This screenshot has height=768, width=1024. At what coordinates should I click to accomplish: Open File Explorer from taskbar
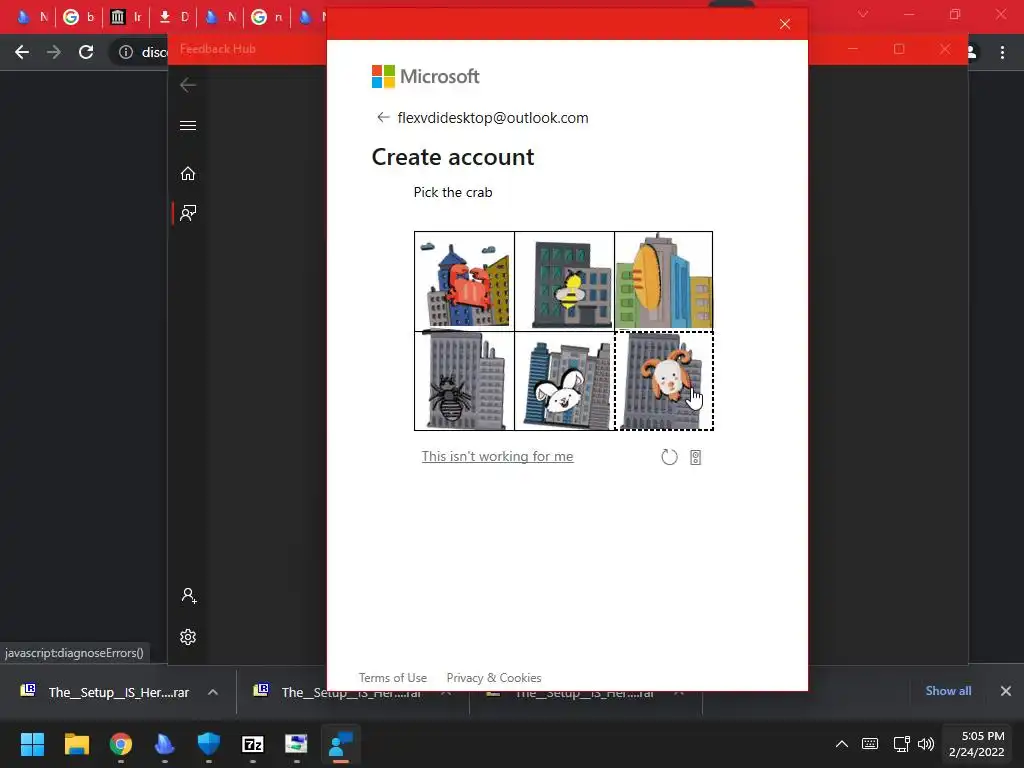[76, 744]
